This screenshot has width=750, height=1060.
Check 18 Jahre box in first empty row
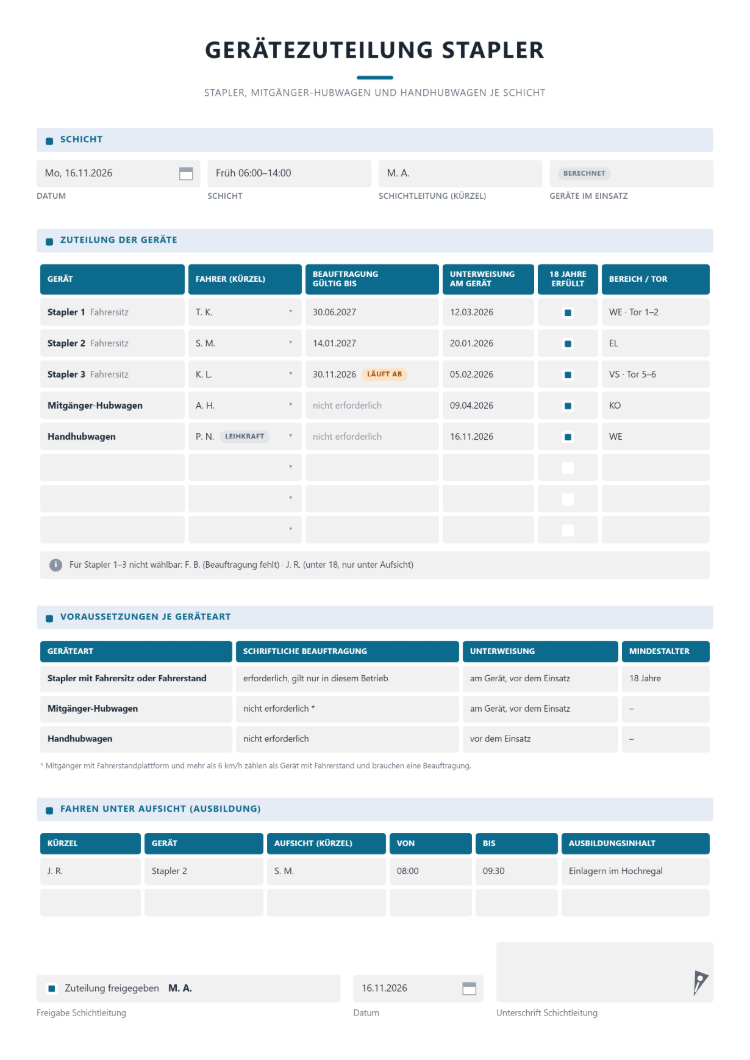(x=568, y=468)
